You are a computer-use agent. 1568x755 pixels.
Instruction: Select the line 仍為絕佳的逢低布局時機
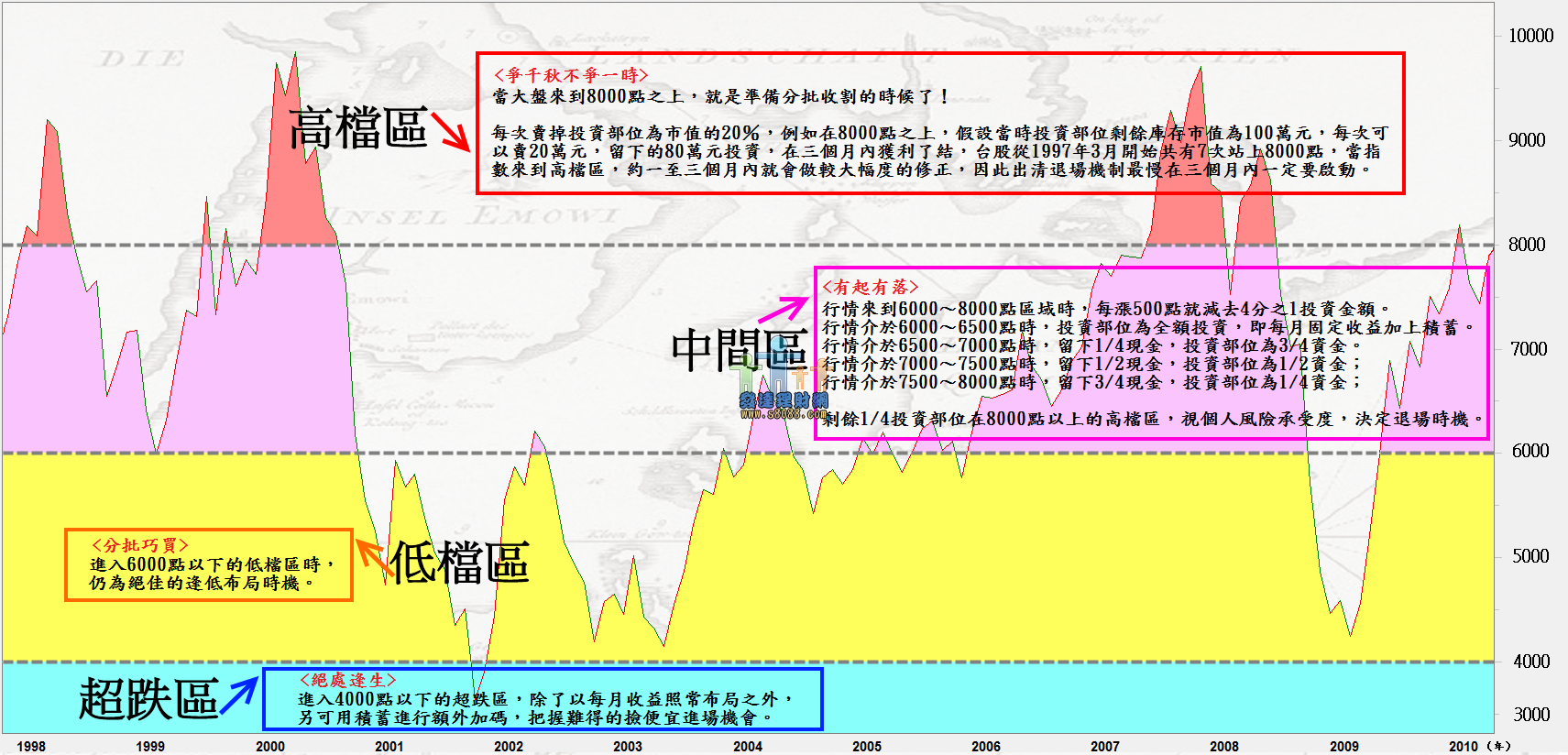coord(203,583)
